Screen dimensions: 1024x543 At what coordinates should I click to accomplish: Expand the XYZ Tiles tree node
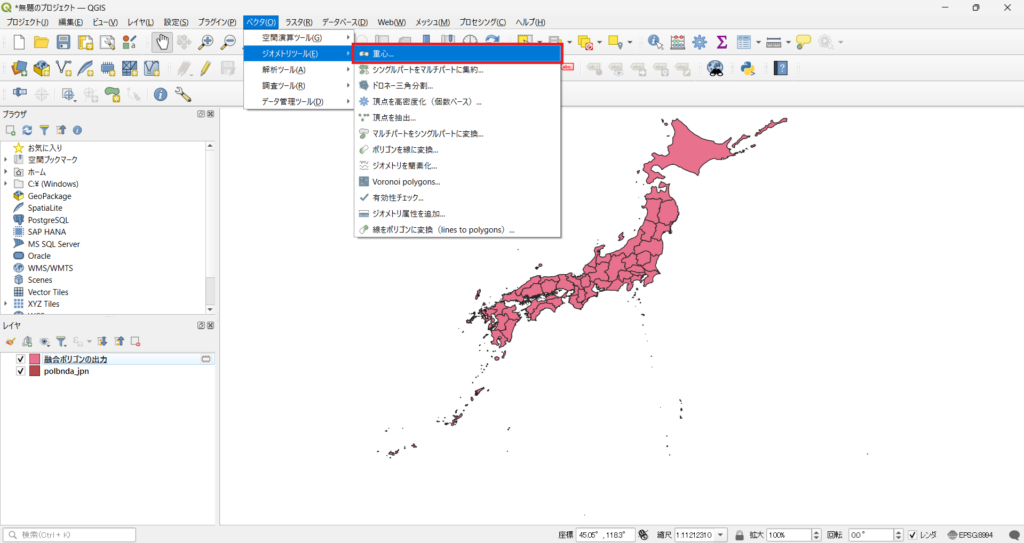[x=6, y=304]
